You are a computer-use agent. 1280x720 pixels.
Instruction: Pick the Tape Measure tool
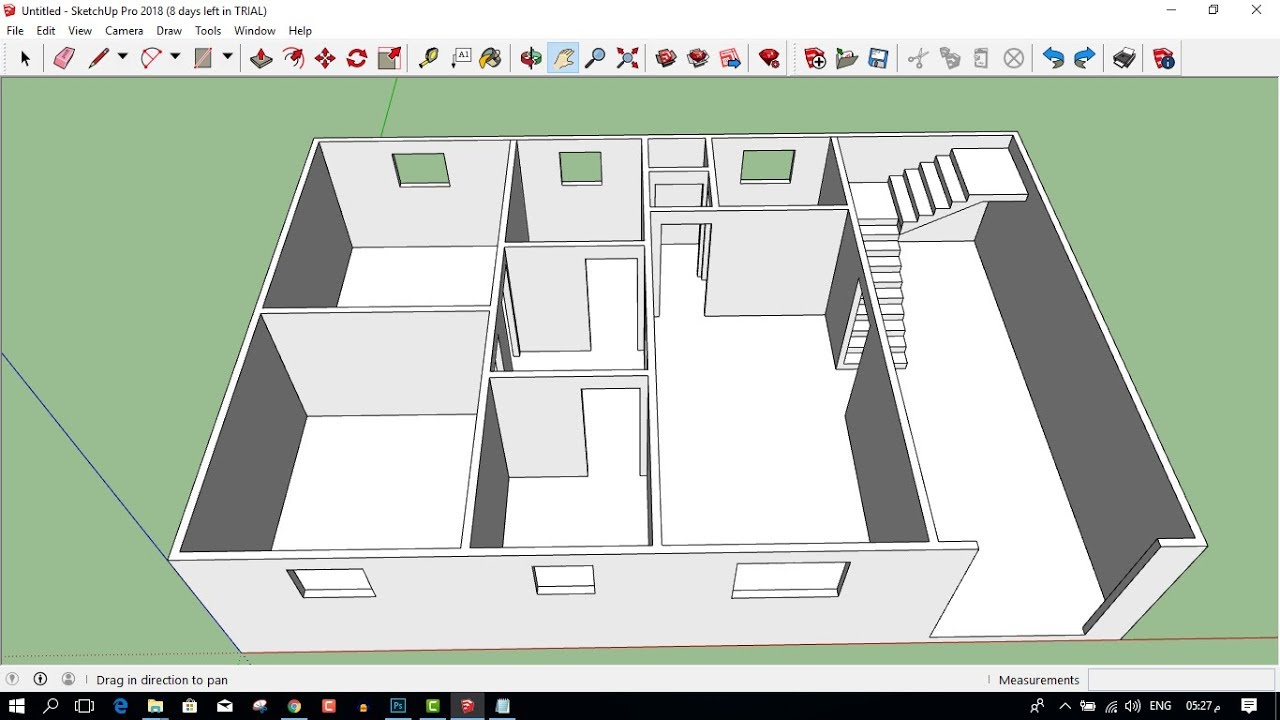tap(428, 59)
